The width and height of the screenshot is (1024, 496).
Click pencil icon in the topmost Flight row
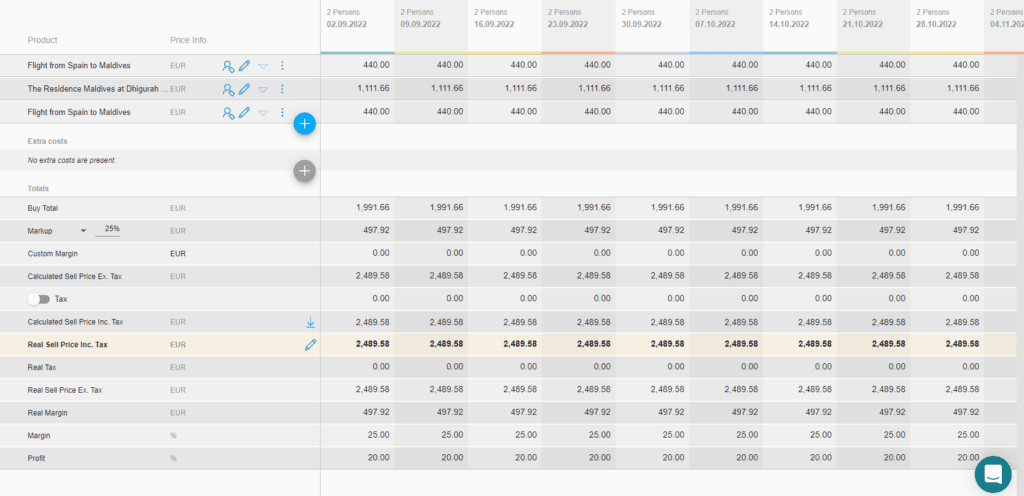244,65
